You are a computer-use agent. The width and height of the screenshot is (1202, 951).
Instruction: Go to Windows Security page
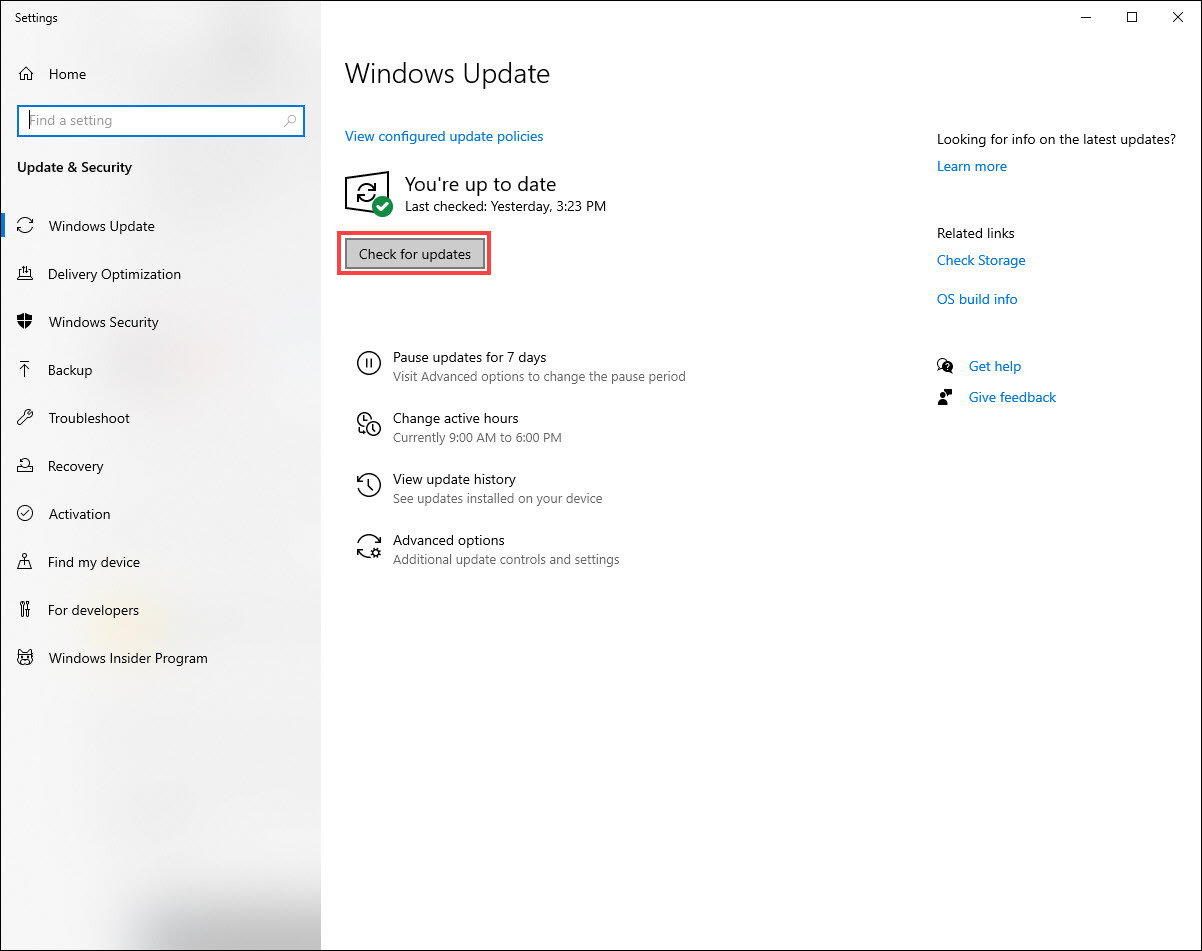click(x=103, y=322)
